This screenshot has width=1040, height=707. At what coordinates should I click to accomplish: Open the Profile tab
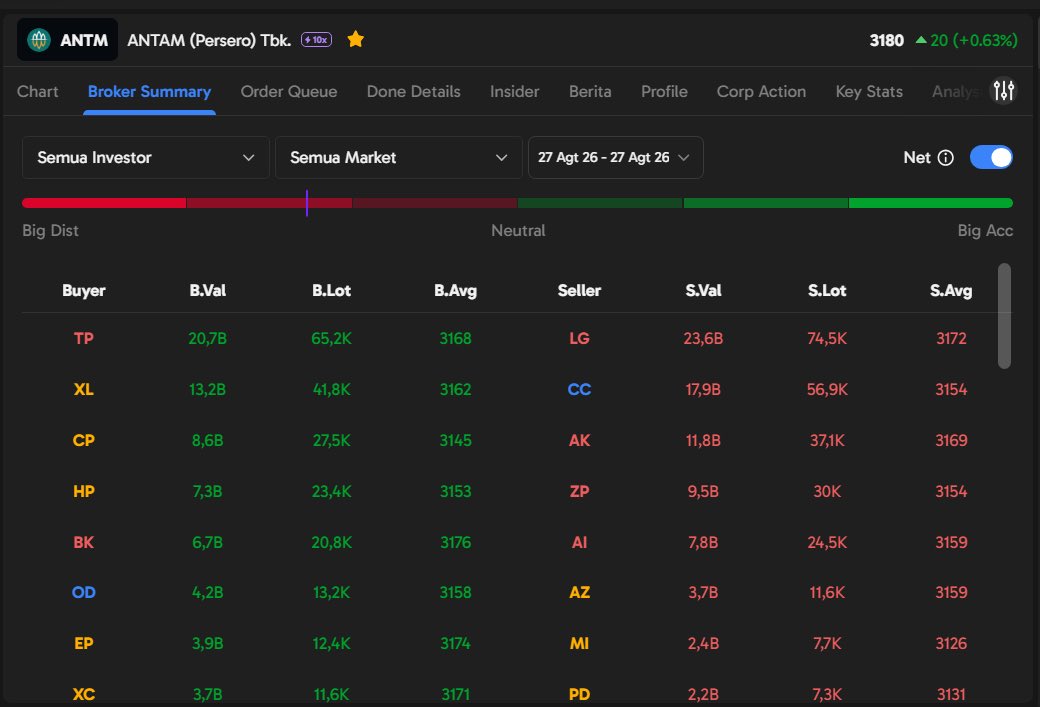pyautogui.click(x=664, y=92)
